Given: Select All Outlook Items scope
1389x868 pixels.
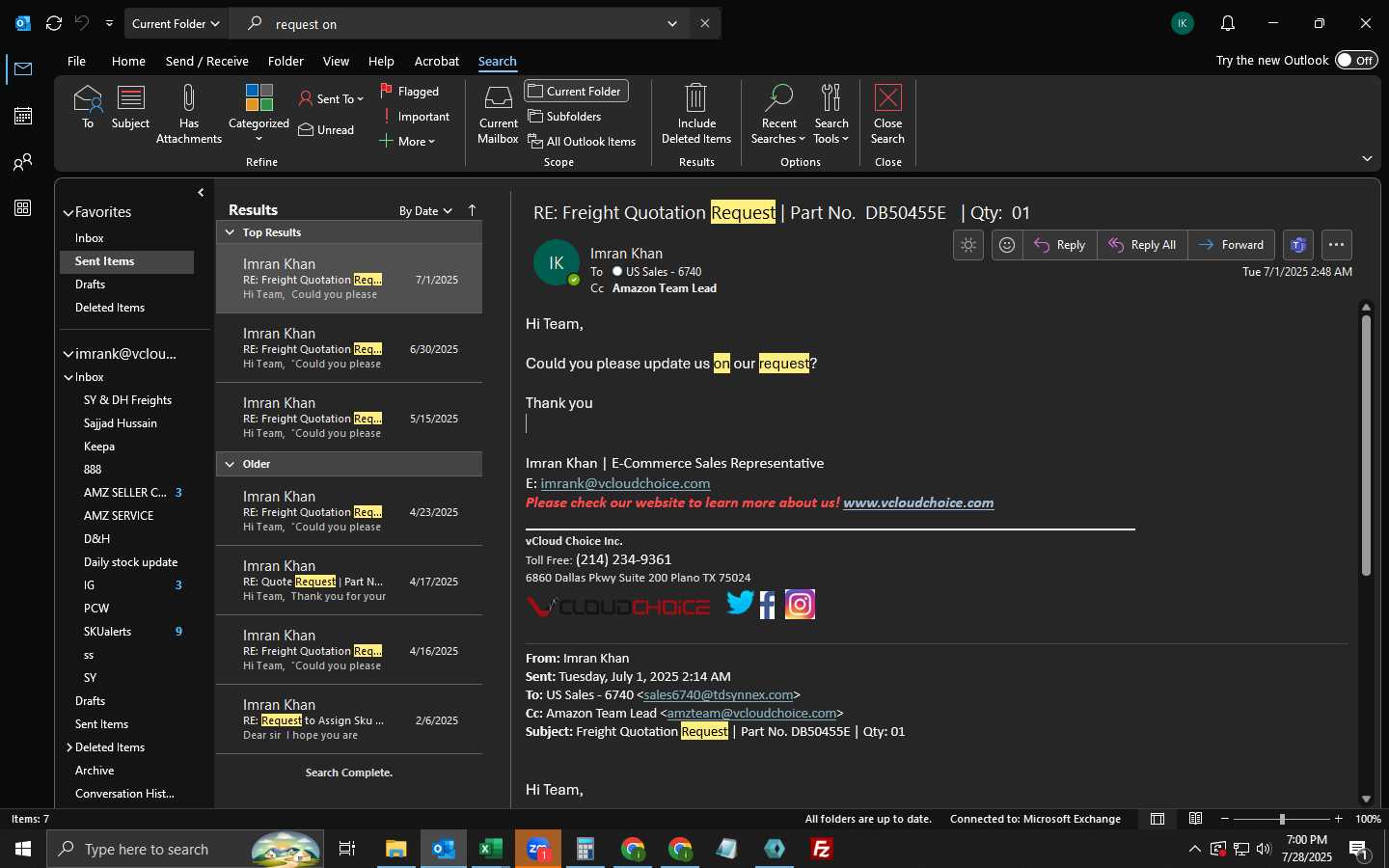Looking at the screenshot, I should (x=583, y=142).
